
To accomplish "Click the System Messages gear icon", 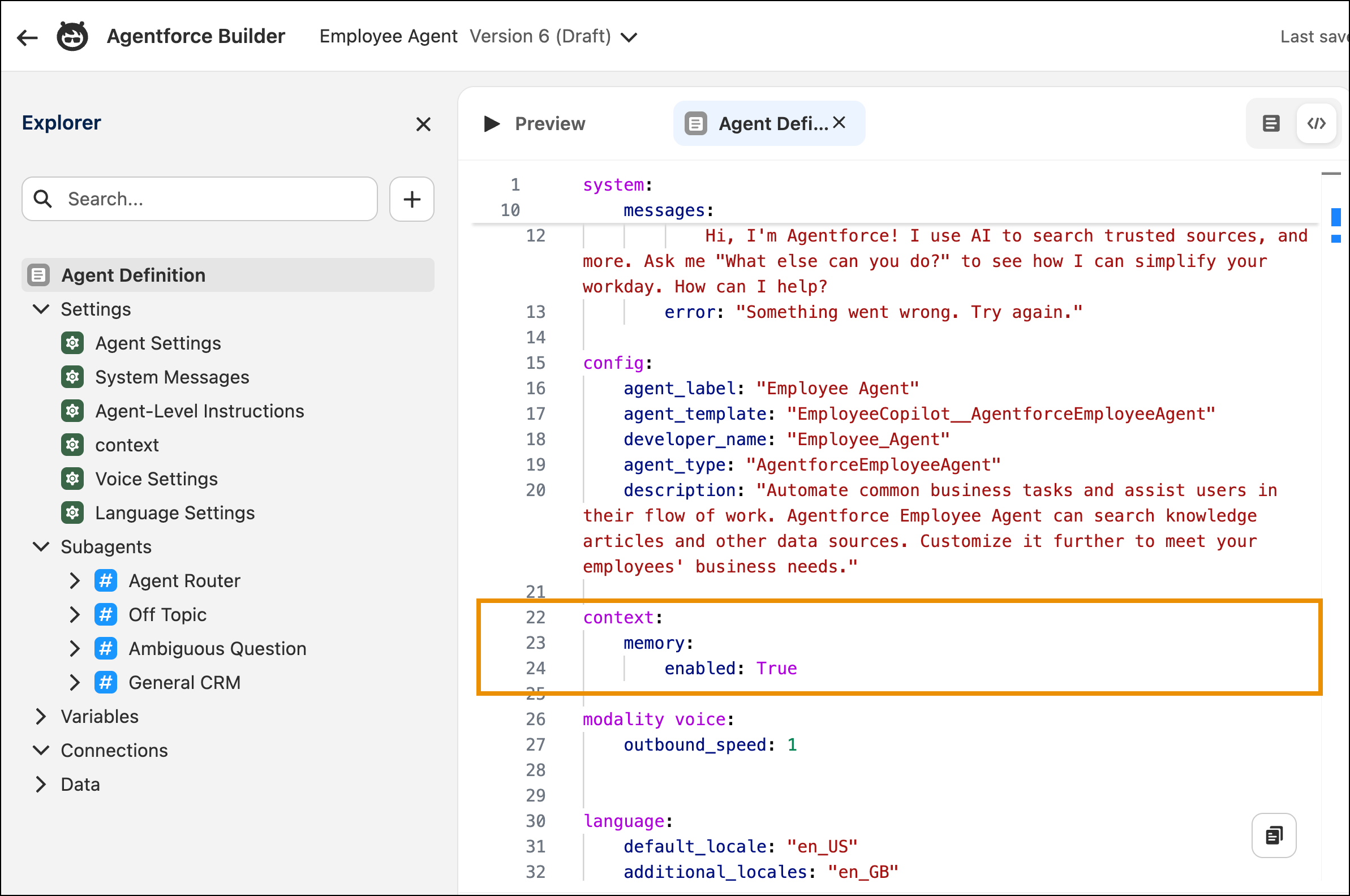I will pos(72,377).
